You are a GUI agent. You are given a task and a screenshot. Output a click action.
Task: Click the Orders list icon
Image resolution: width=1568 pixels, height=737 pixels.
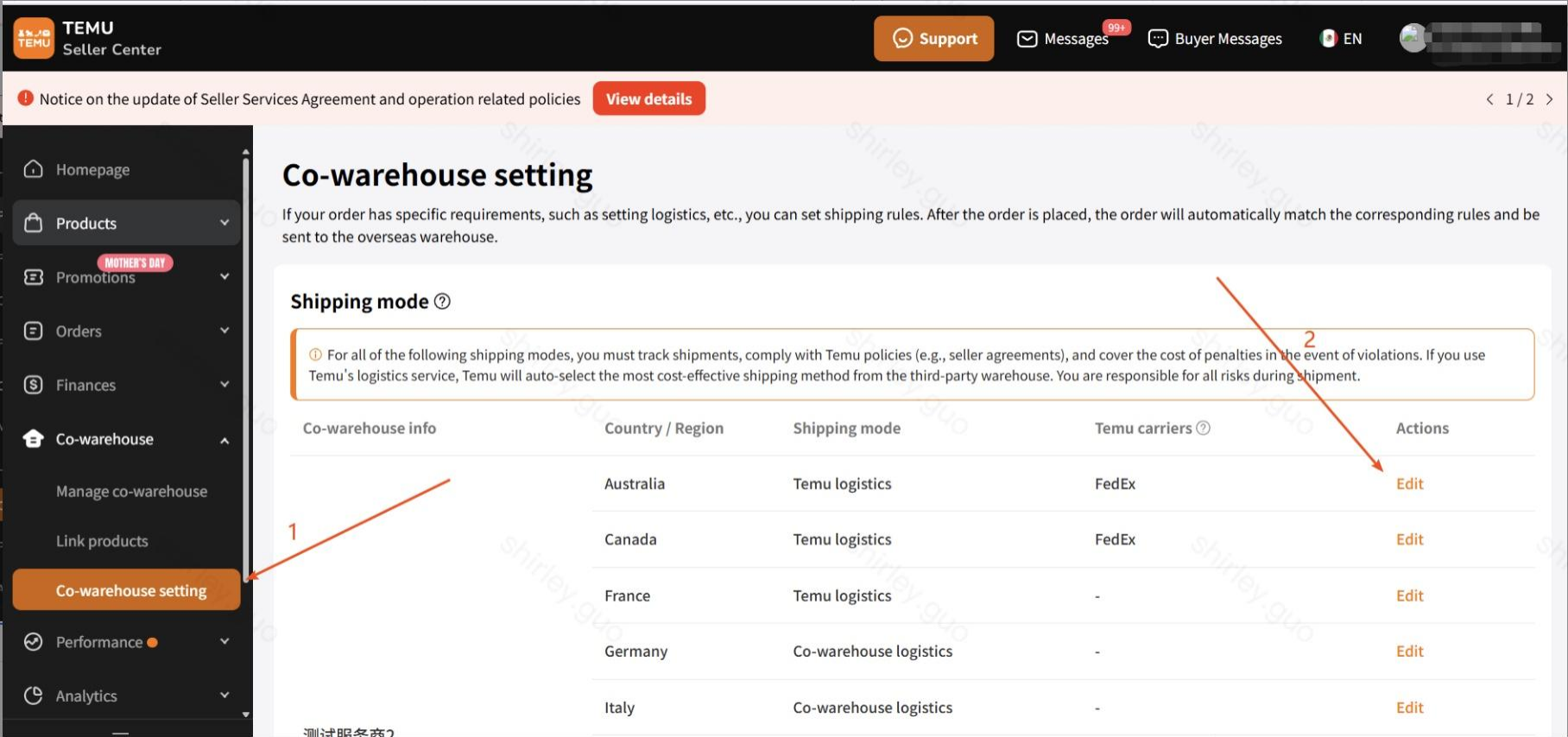(x=34, y=331)
